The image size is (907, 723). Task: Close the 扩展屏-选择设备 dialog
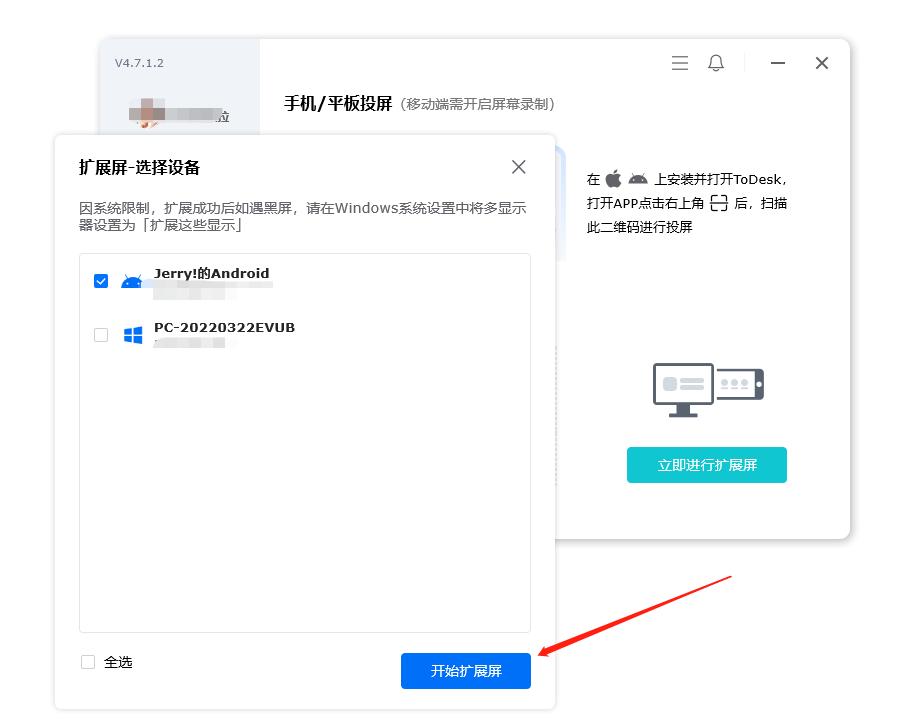[x=518, y=167]
